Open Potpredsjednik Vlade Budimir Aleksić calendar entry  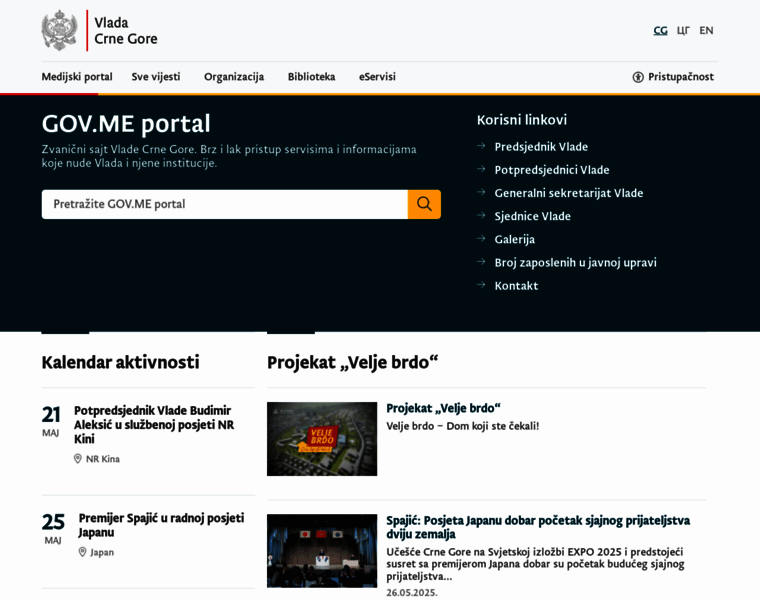(x=154, y=425)
